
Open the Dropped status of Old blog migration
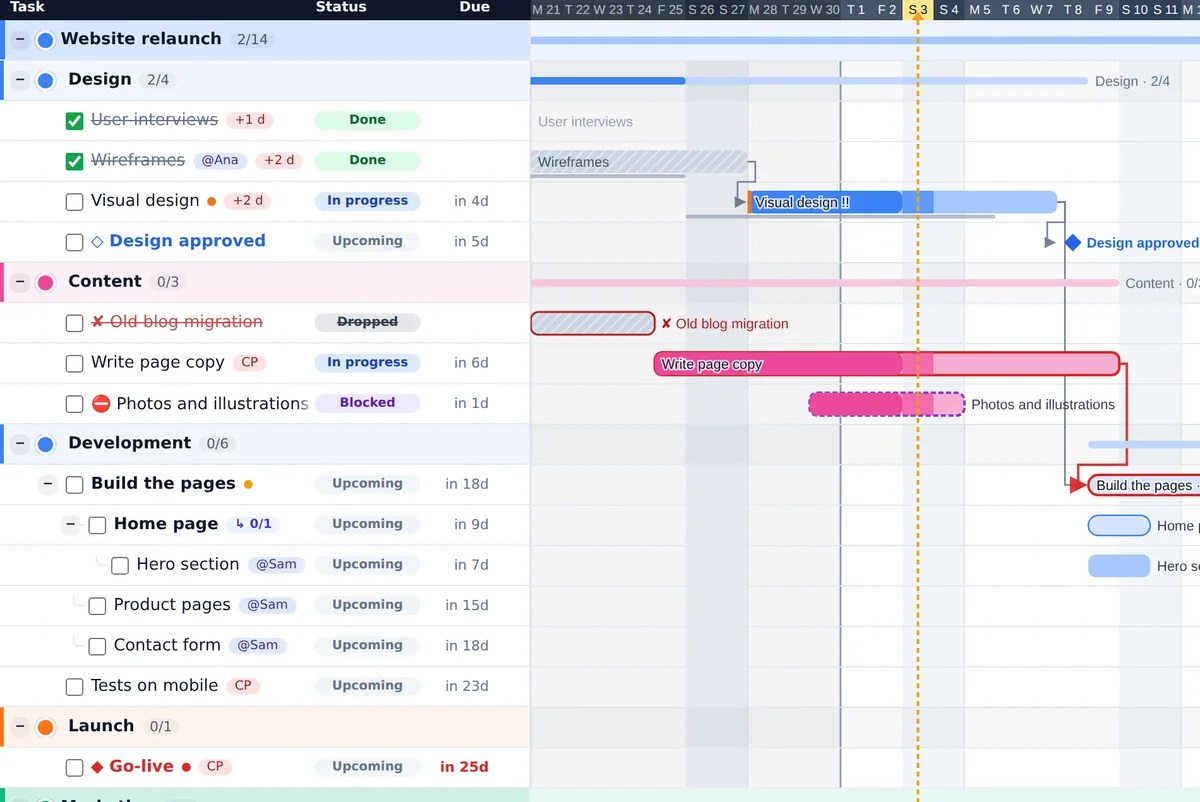[367, 322]
